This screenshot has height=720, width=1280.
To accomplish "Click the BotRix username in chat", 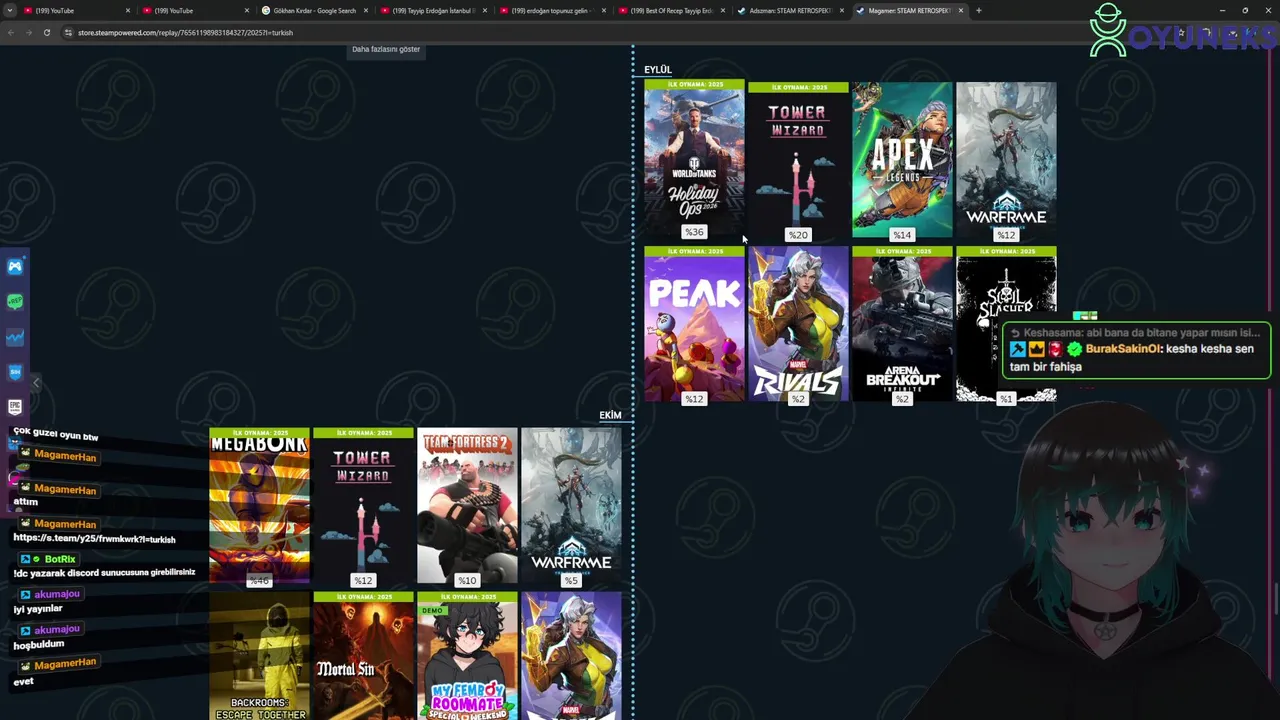I will [x=60, y=559].
